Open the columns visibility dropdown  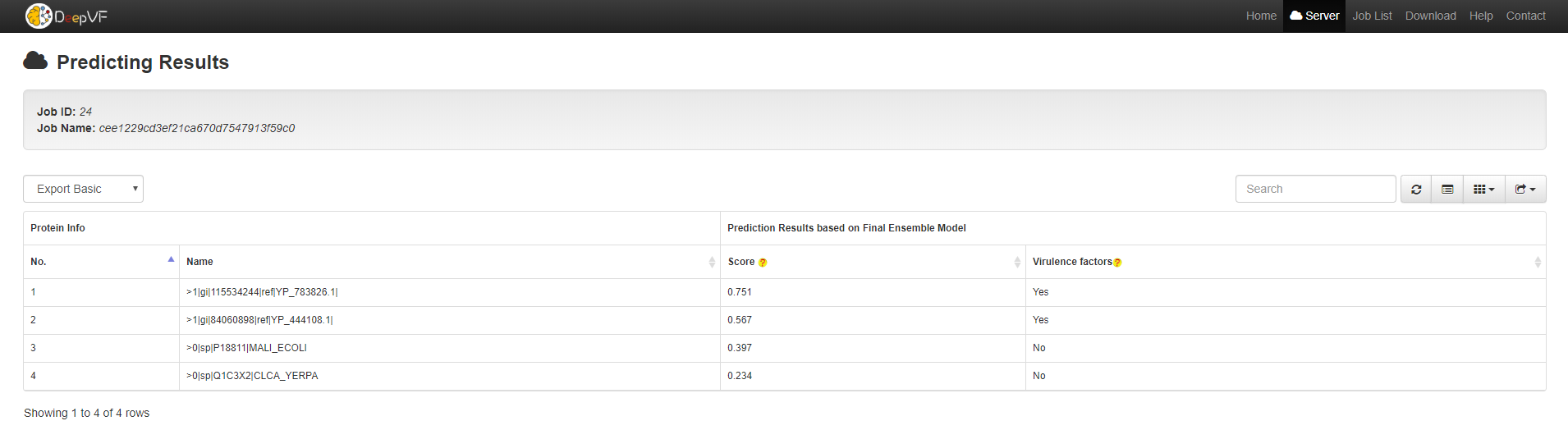1483,189
